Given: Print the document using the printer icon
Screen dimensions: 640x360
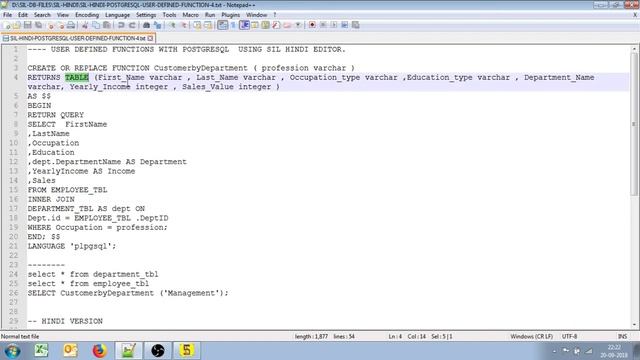Looking at the screenshot, I should 71,25.
